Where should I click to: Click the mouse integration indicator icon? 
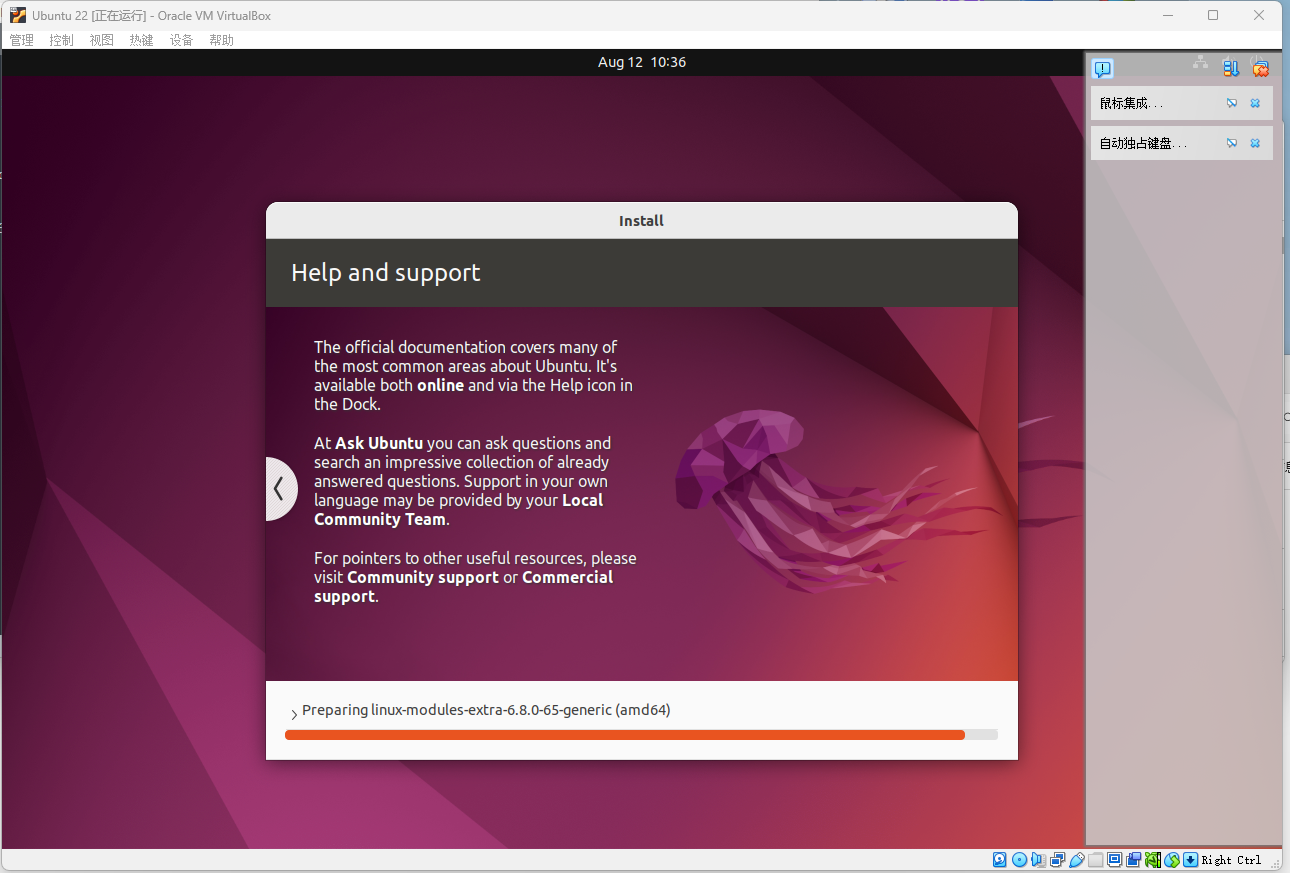click(1171, 860)
